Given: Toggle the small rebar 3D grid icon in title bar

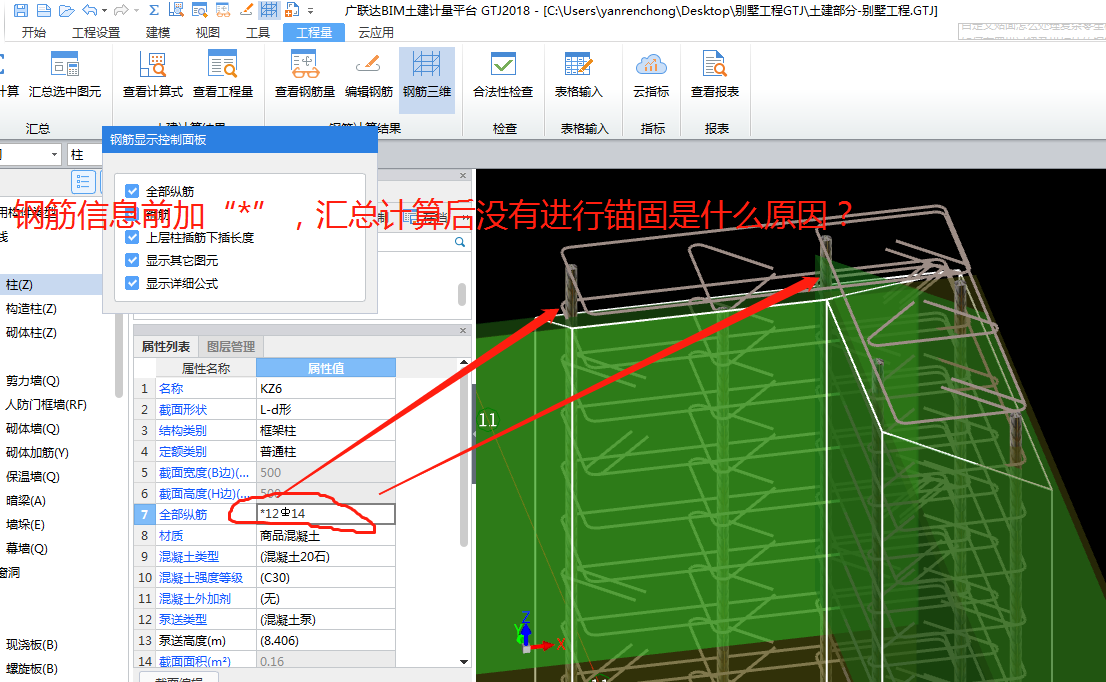Looking at the screenshot, I should tap(269, 11).
